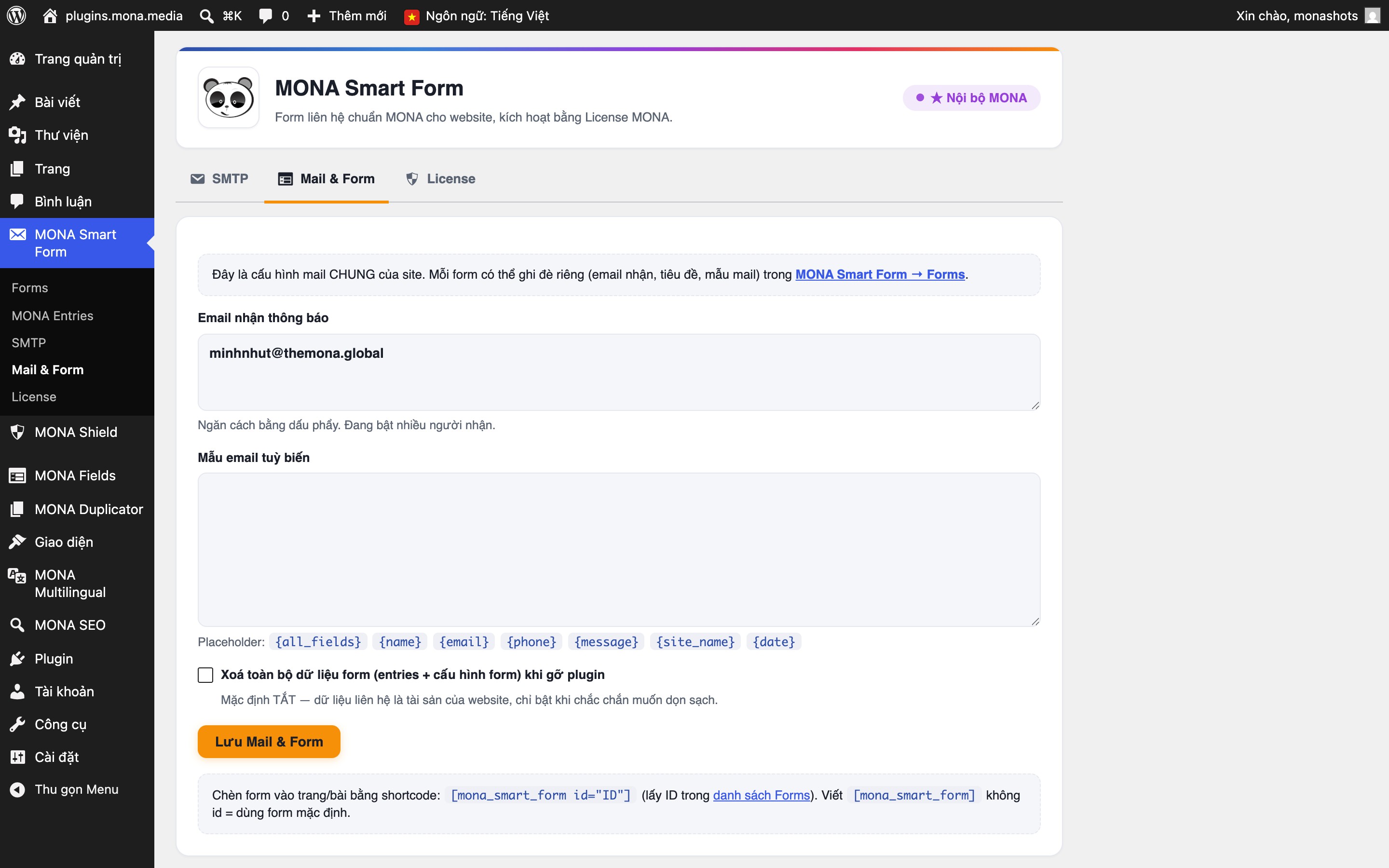The height and width of the screenshot is (868, 1389).
Task: Click the panda logo of MONA Smart Form
Action: 229,97
